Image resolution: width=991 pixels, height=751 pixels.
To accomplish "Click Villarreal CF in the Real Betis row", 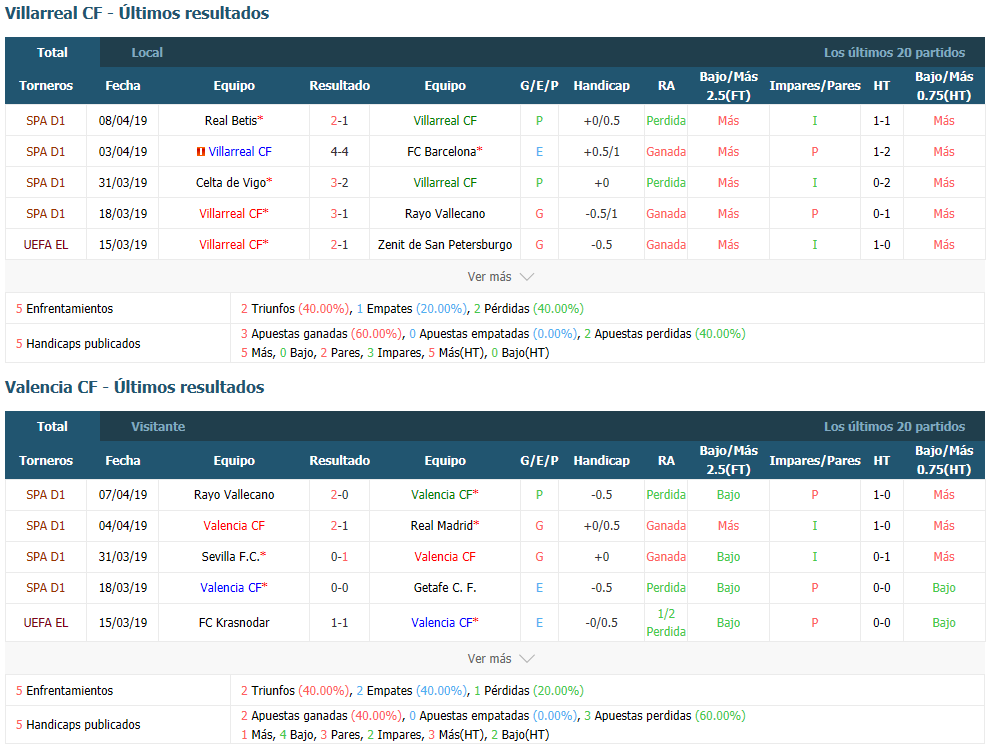I will tap(445, 121).
